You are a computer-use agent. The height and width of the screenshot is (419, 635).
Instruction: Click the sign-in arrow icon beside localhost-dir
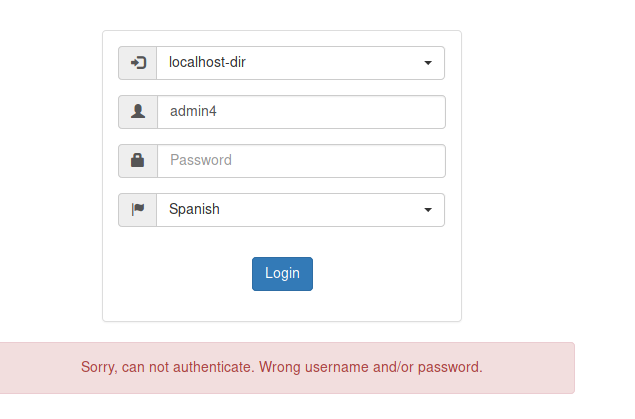pos(138,63)
